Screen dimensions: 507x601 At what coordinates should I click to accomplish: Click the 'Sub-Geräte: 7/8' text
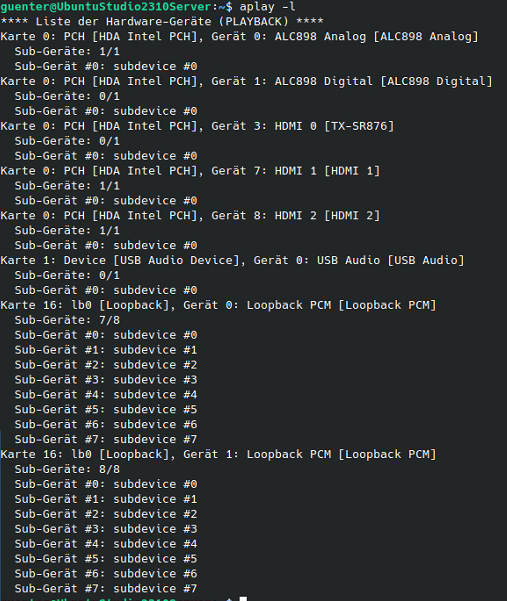coord(67,320)
